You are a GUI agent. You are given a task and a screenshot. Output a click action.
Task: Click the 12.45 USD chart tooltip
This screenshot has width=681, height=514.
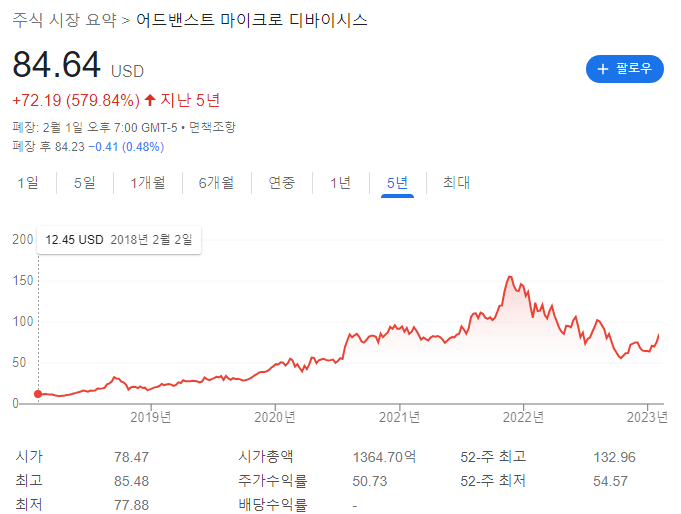click(119, 240)
